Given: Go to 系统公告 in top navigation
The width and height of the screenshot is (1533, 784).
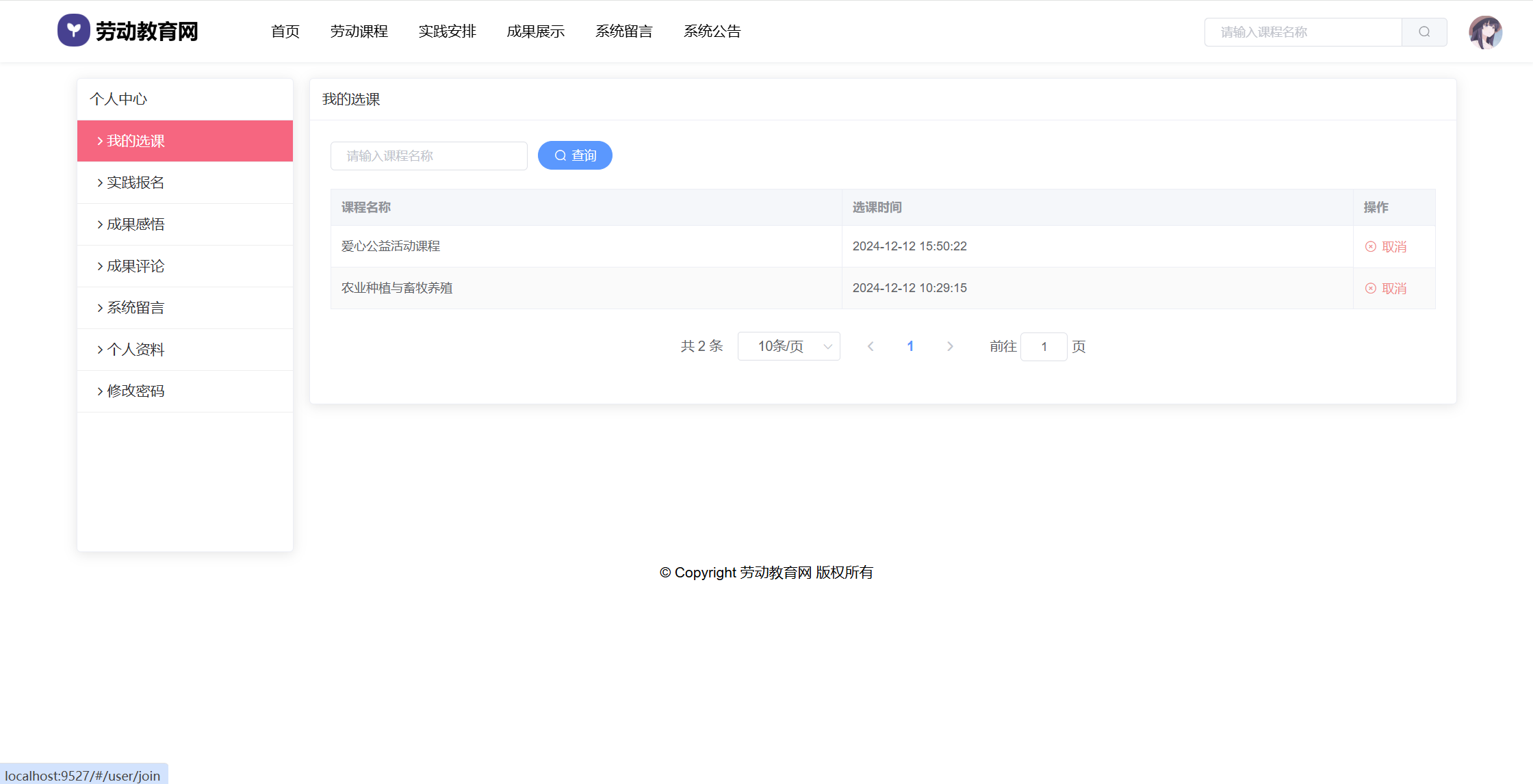Looking at the screenshot, I should click(x=712, y=31).
